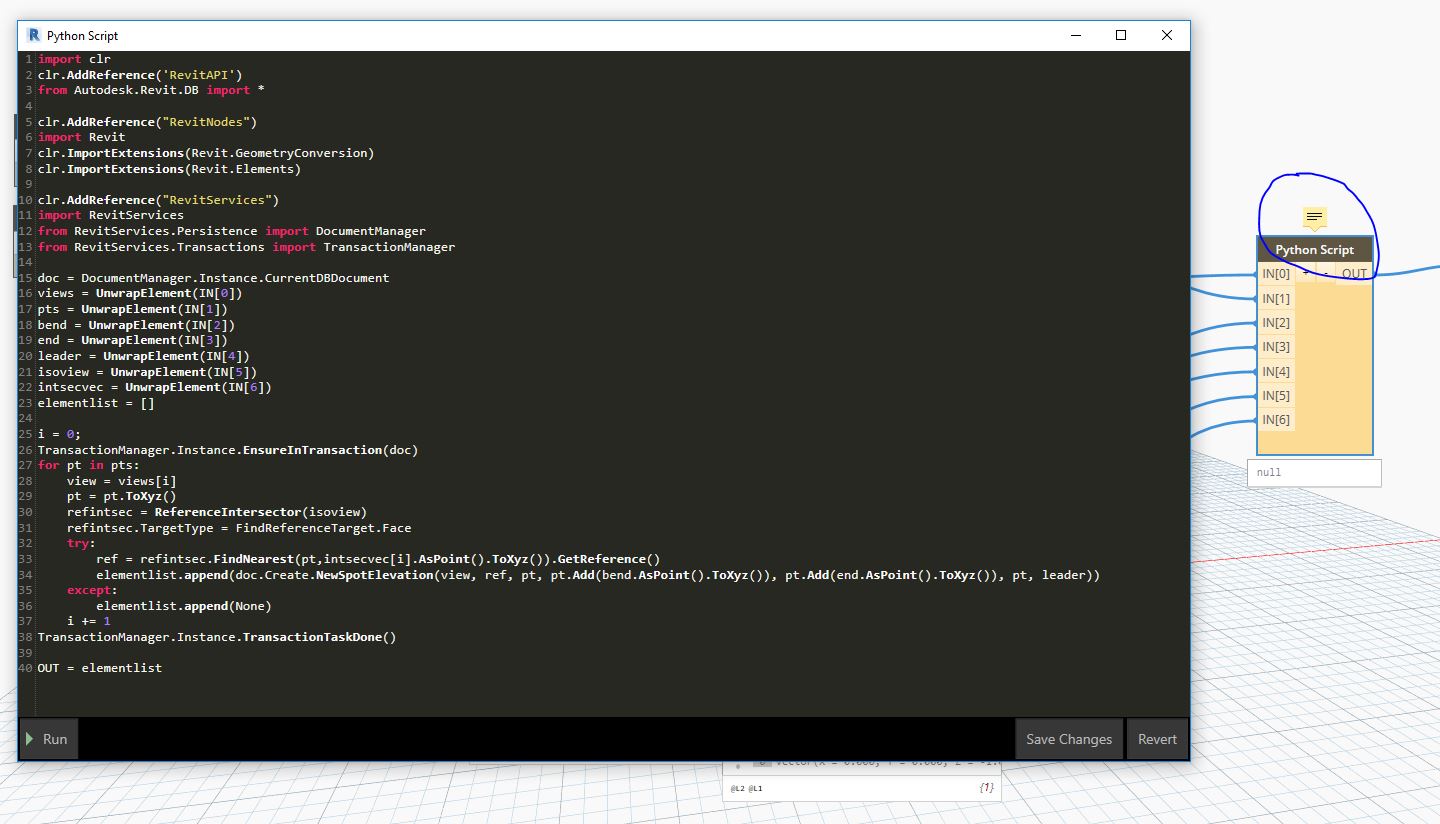Click the 'FindReferenceTarget.Face' line
1440x824 pixels.
pos(239,528)
